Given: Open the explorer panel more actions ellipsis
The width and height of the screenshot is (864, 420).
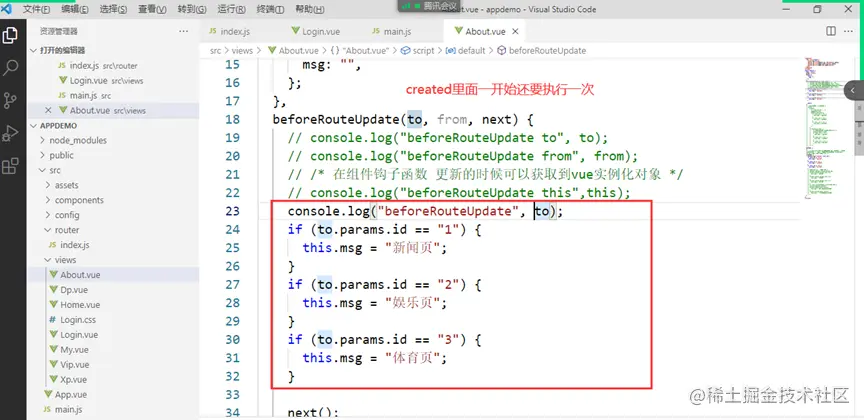Looking at the screenshot, I should coord(183,31).
